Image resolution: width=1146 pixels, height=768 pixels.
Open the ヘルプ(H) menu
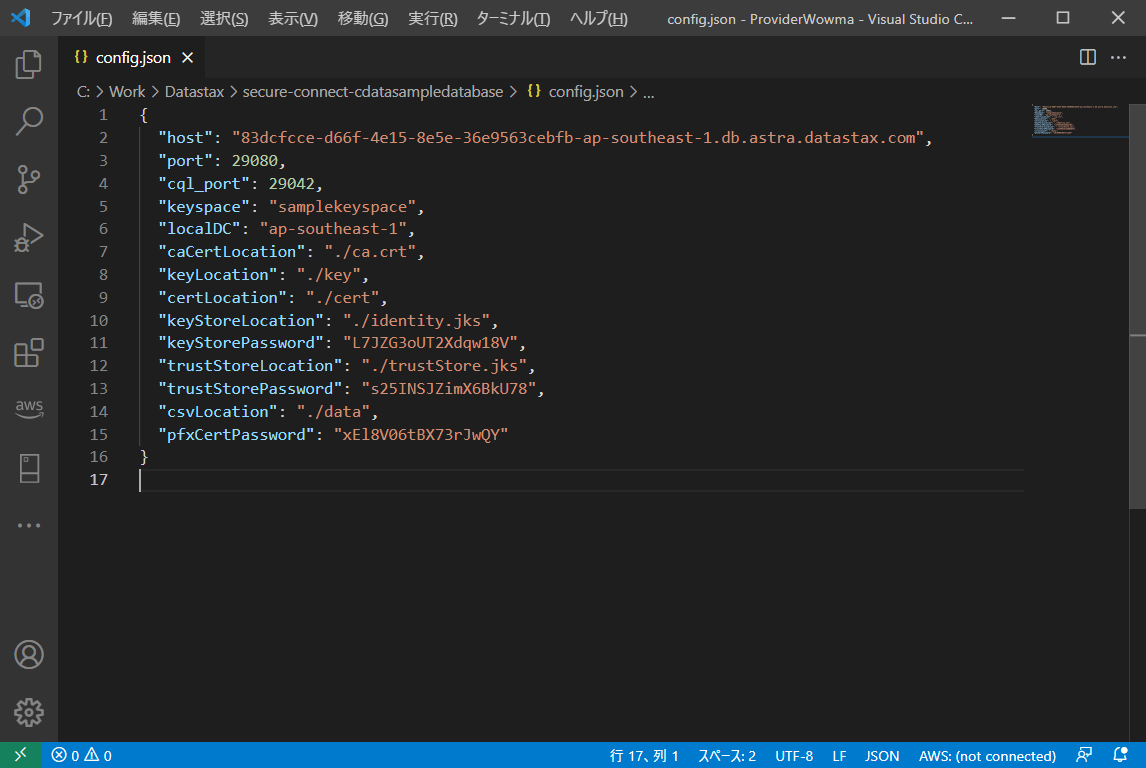tap(599, 18)
